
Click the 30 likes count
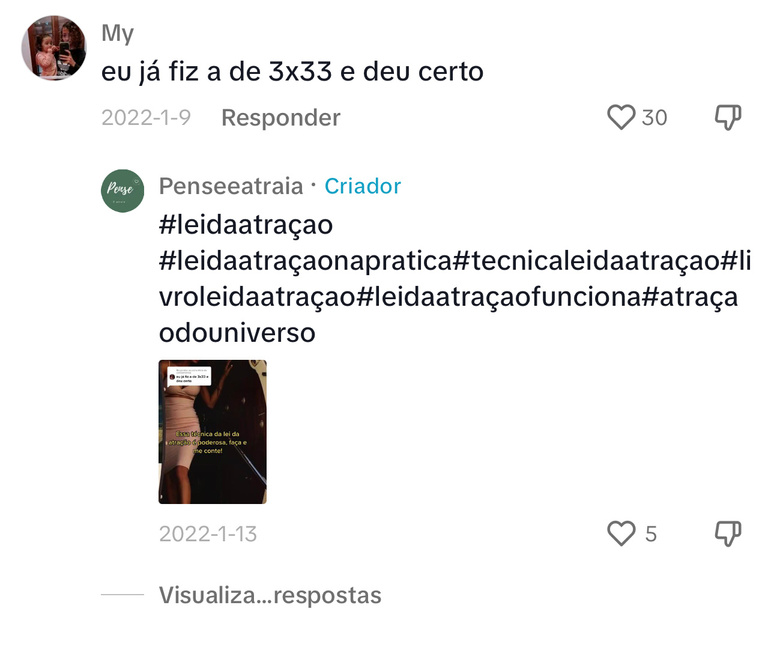[654, 118]
